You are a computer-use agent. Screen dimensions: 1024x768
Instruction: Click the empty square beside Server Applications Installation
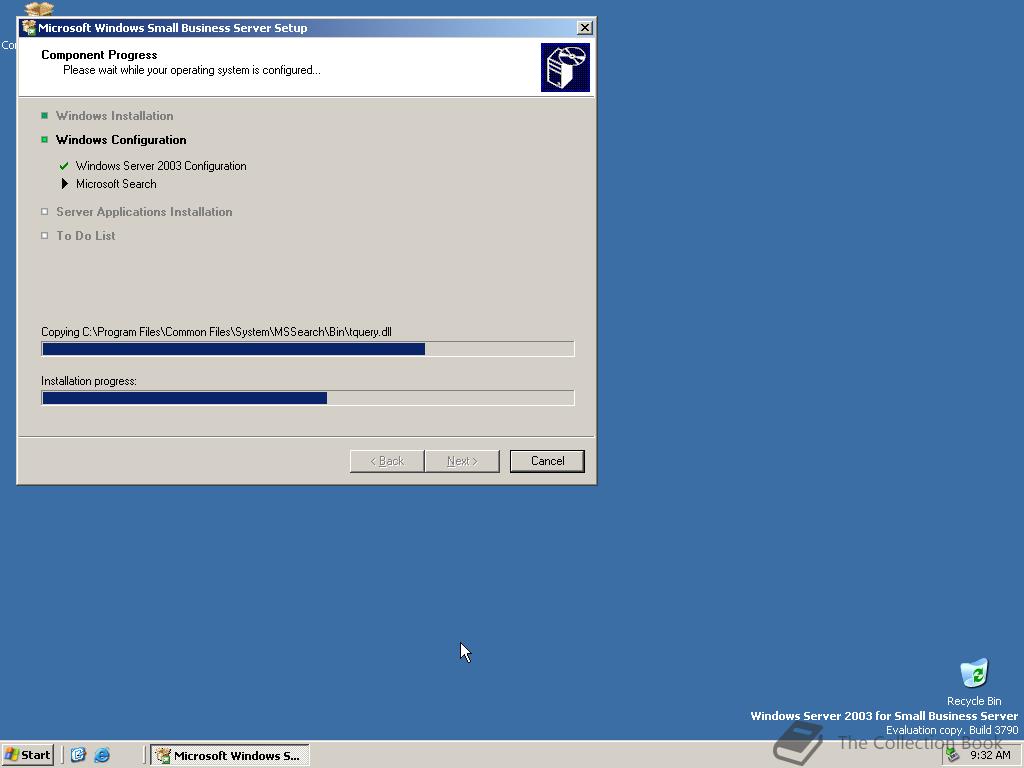(44, 212)
